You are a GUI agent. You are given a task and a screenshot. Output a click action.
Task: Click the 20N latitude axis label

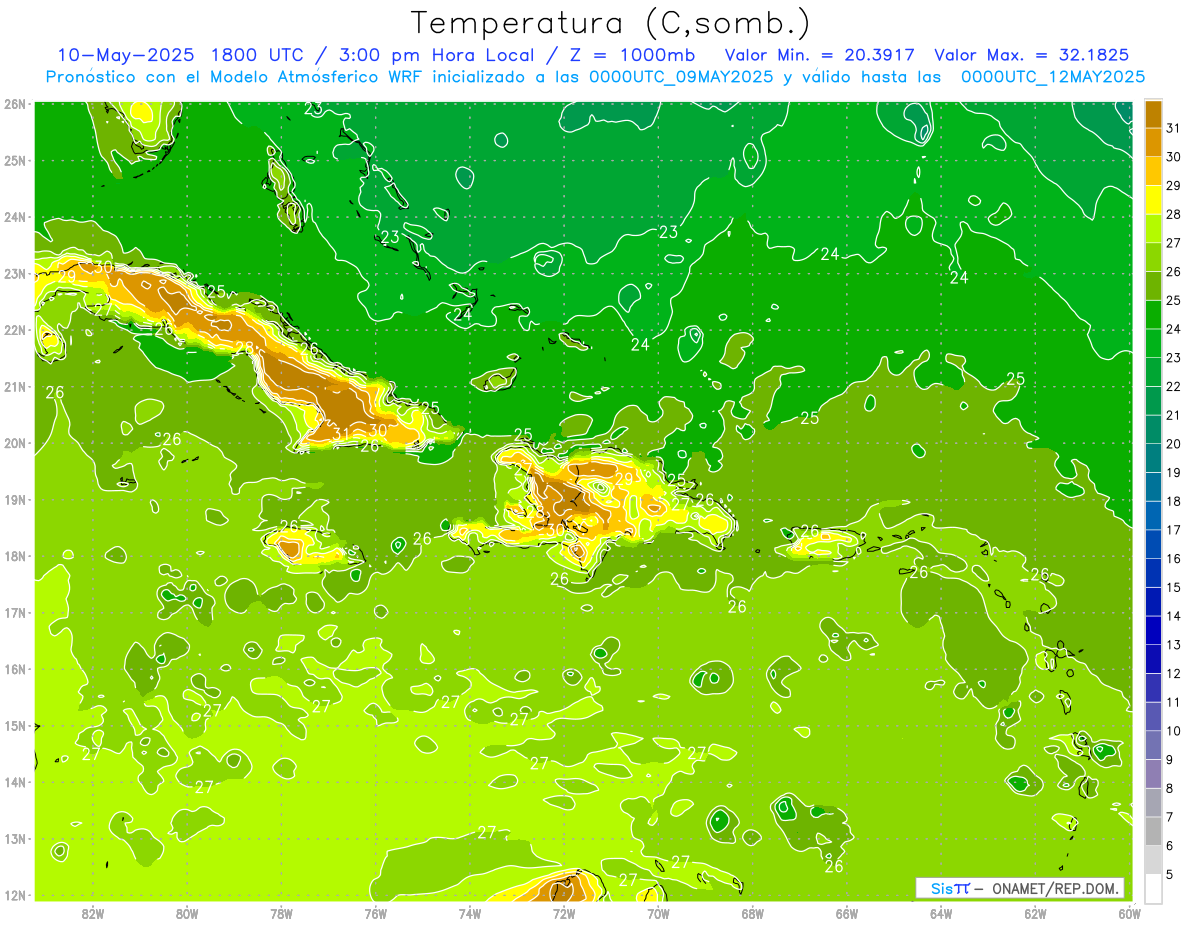(x=14, y=443)
